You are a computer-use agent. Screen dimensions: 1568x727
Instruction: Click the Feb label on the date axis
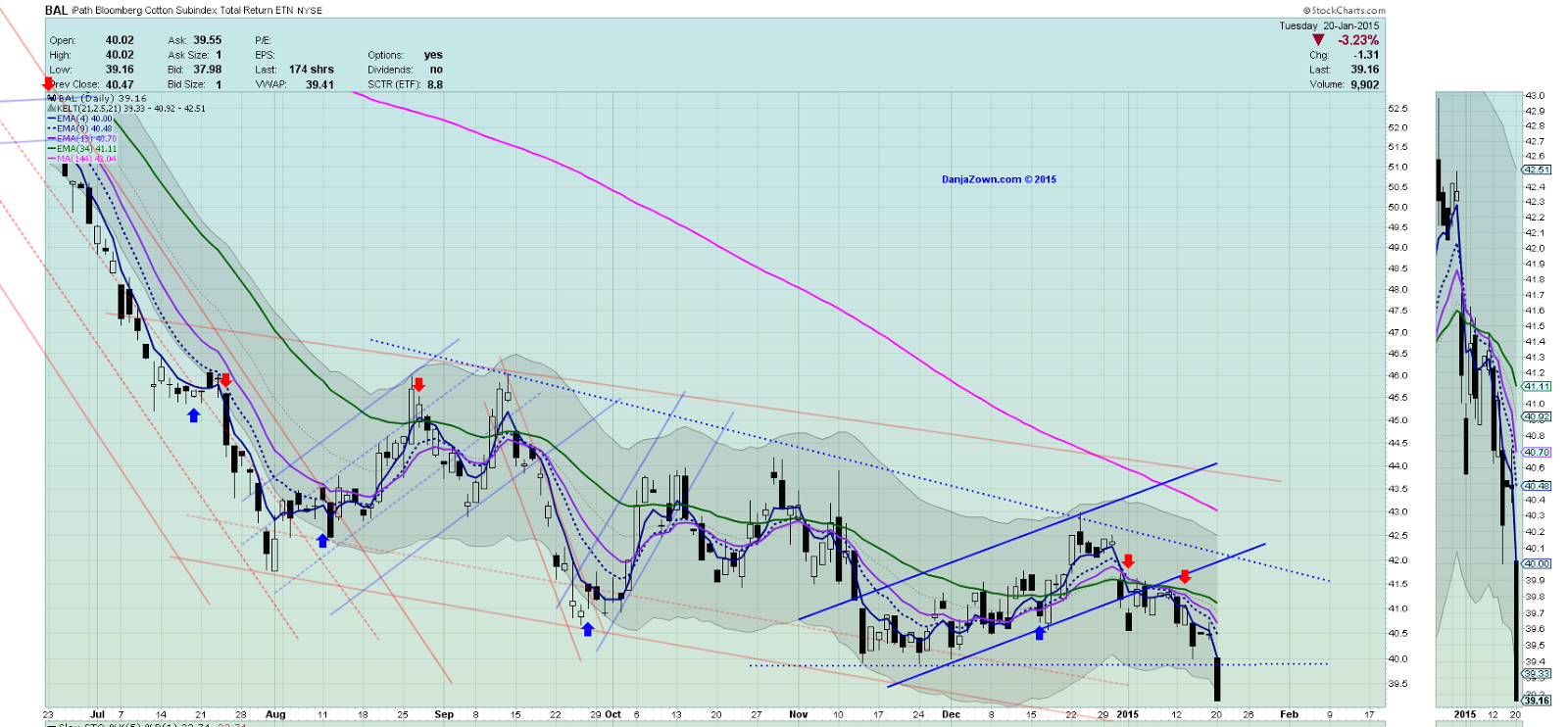pyautogui.click(x=1289, y=714)
